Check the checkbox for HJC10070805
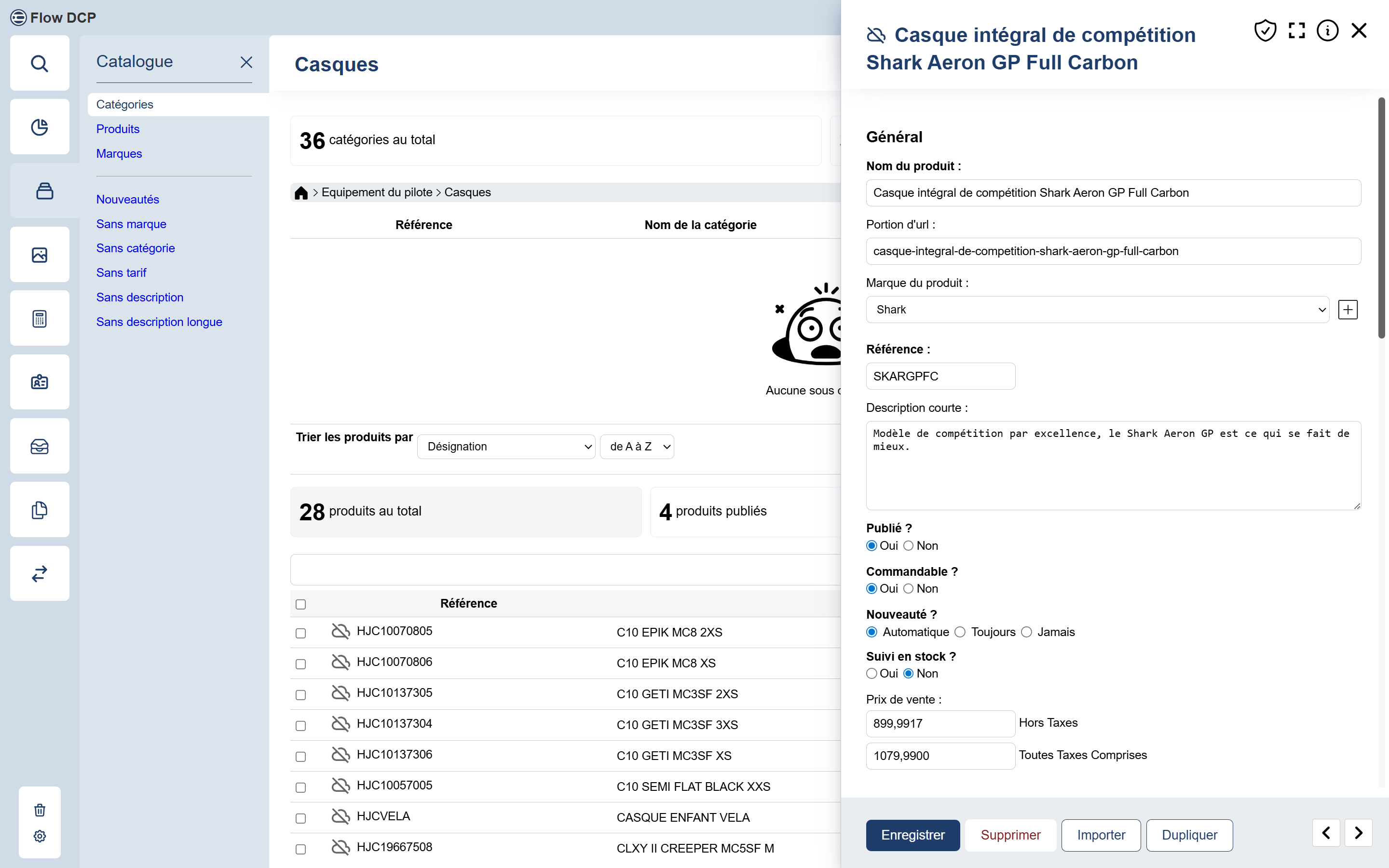1389x868 pixels. pyautogui.click(x=301, y=633)
